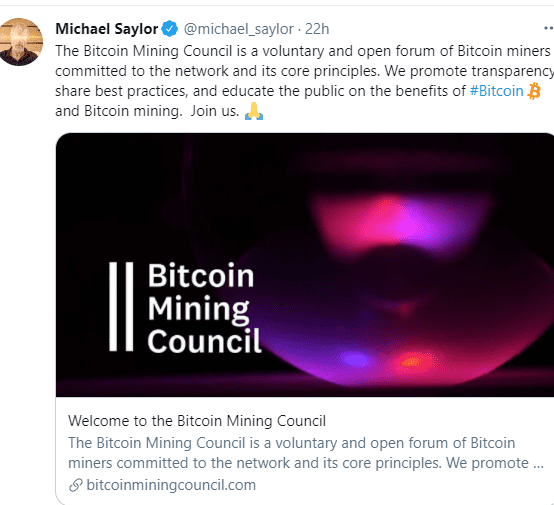Select the 'Bitcoin Mining Council' logo text
This screenshot has width=554, height=505.
tap(204, 307)
